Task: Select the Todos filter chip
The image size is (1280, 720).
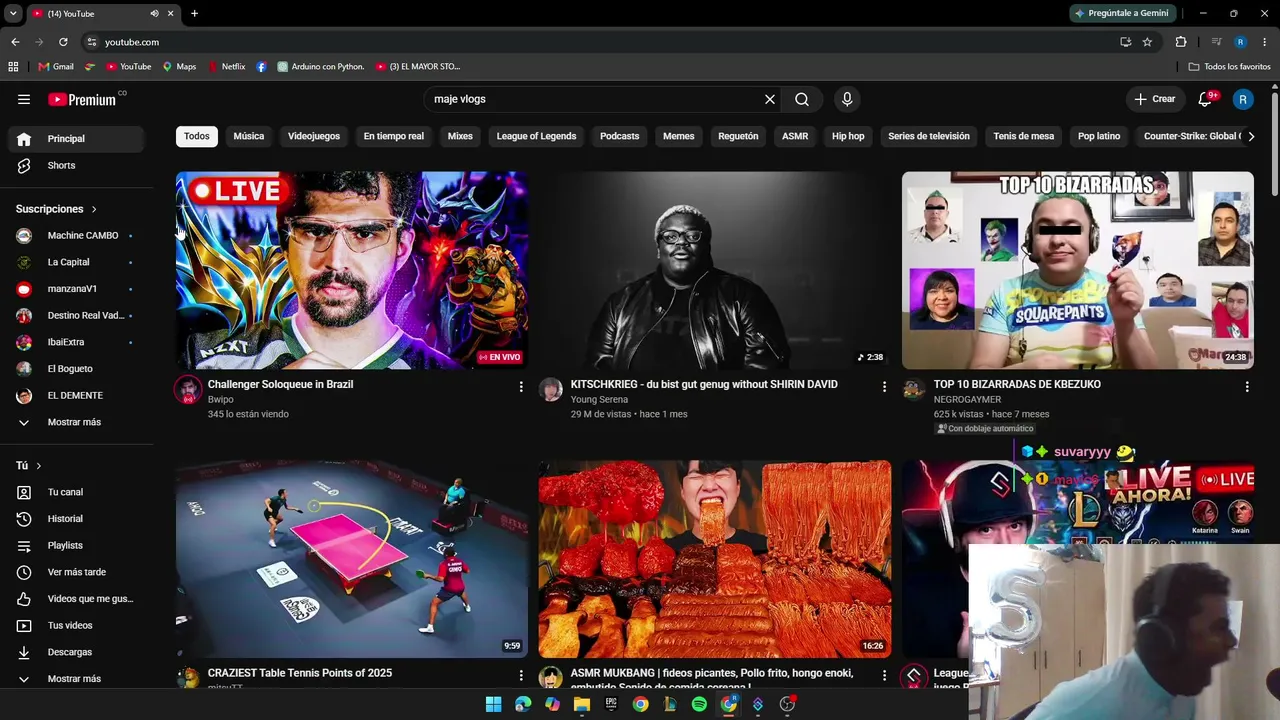Action: point(197,136)
